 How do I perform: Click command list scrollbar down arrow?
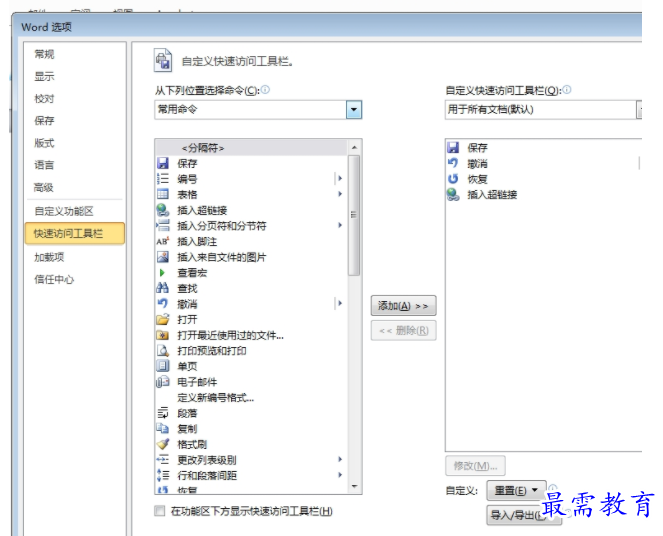click(354, 487)
